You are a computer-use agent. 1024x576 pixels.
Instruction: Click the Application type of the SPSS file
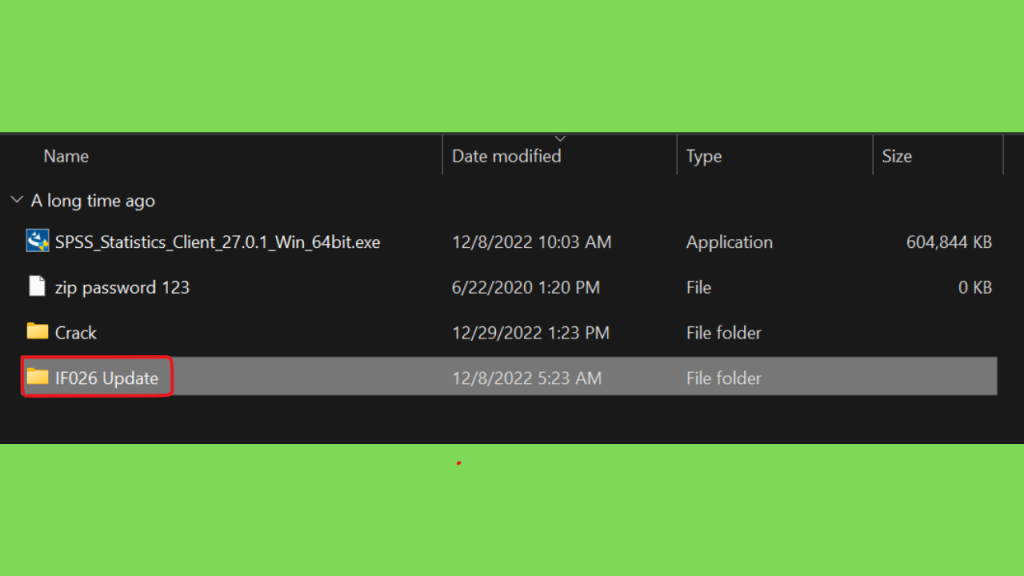pos(729,242)
